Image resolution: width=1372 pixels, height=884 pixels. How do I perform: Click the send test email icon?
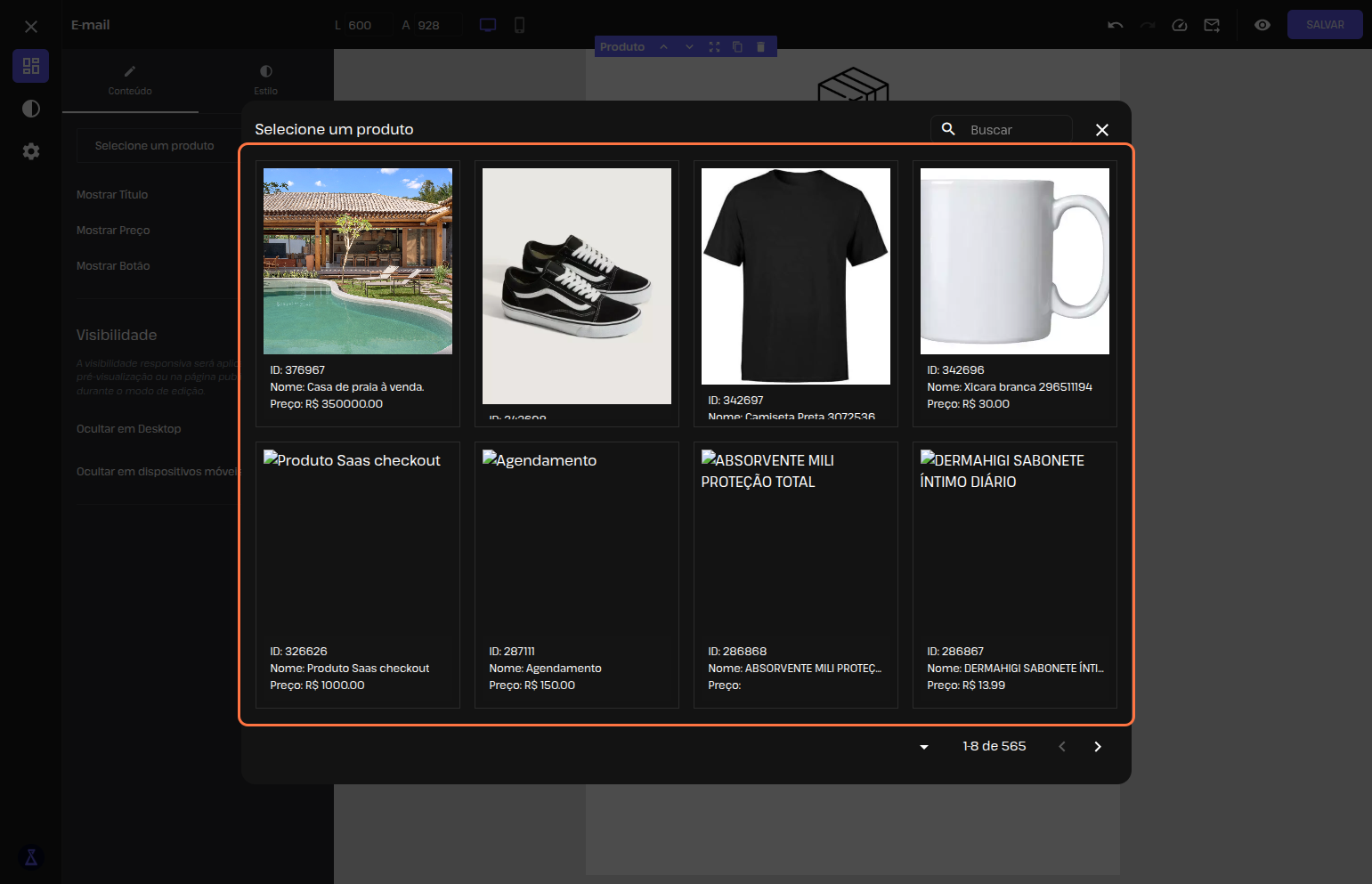click(1212, 25)
